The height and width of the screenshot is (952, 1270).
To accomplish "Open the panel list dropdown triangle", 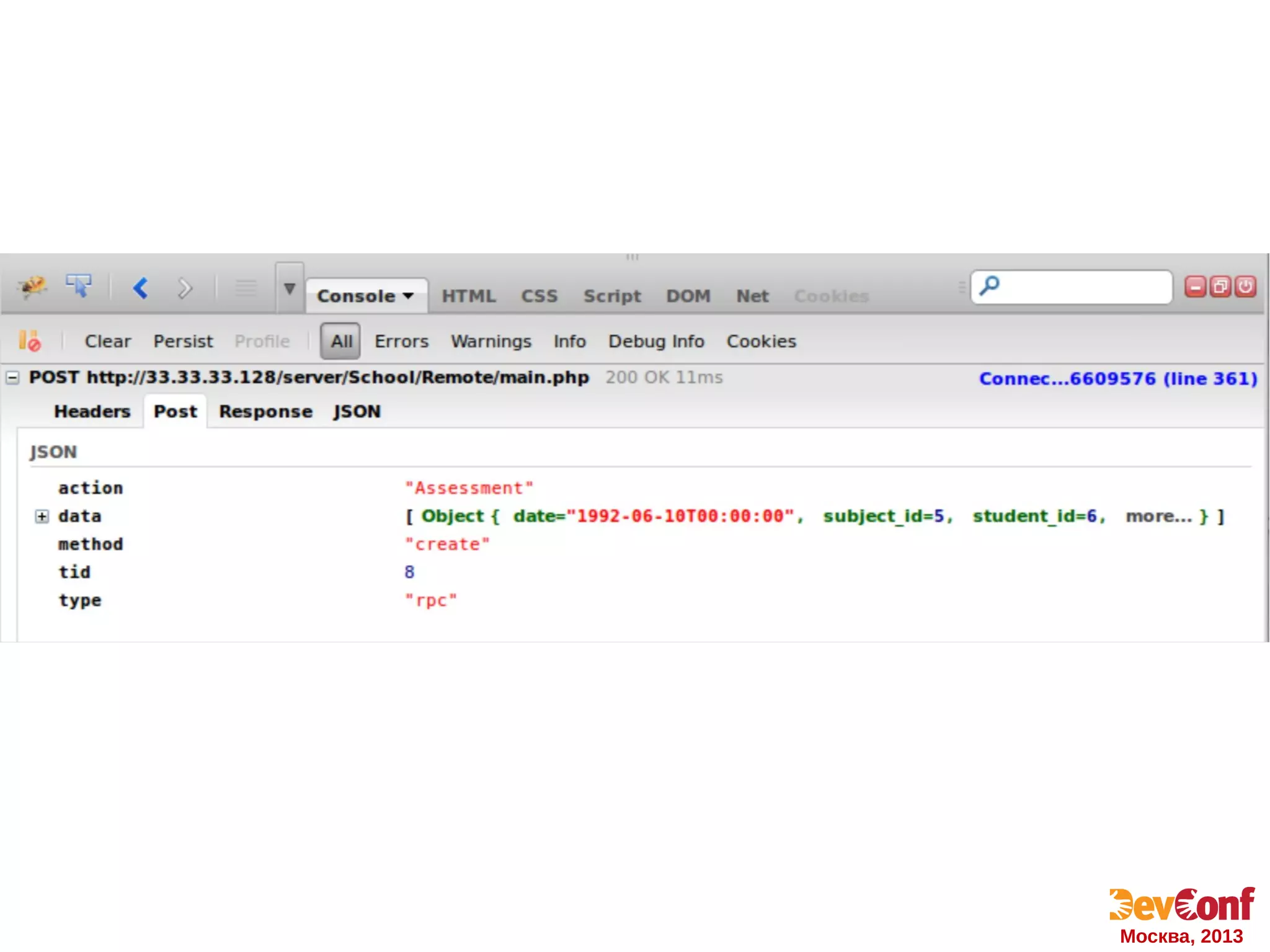I will 290,288.
